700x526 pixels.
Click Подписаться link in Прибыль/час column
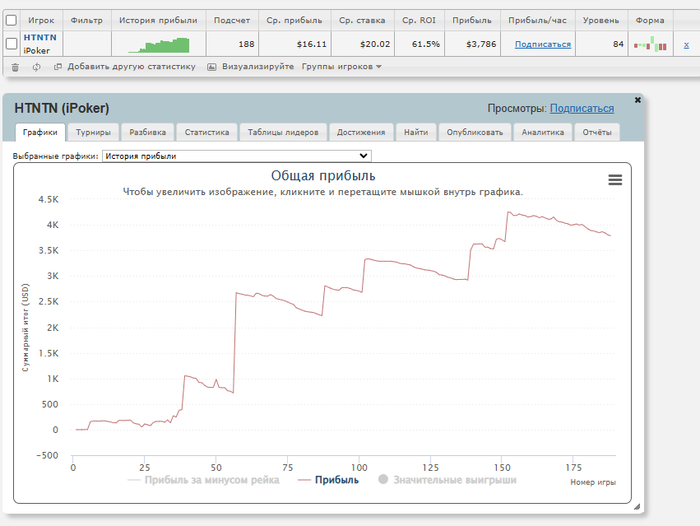(x=543, y=44)
